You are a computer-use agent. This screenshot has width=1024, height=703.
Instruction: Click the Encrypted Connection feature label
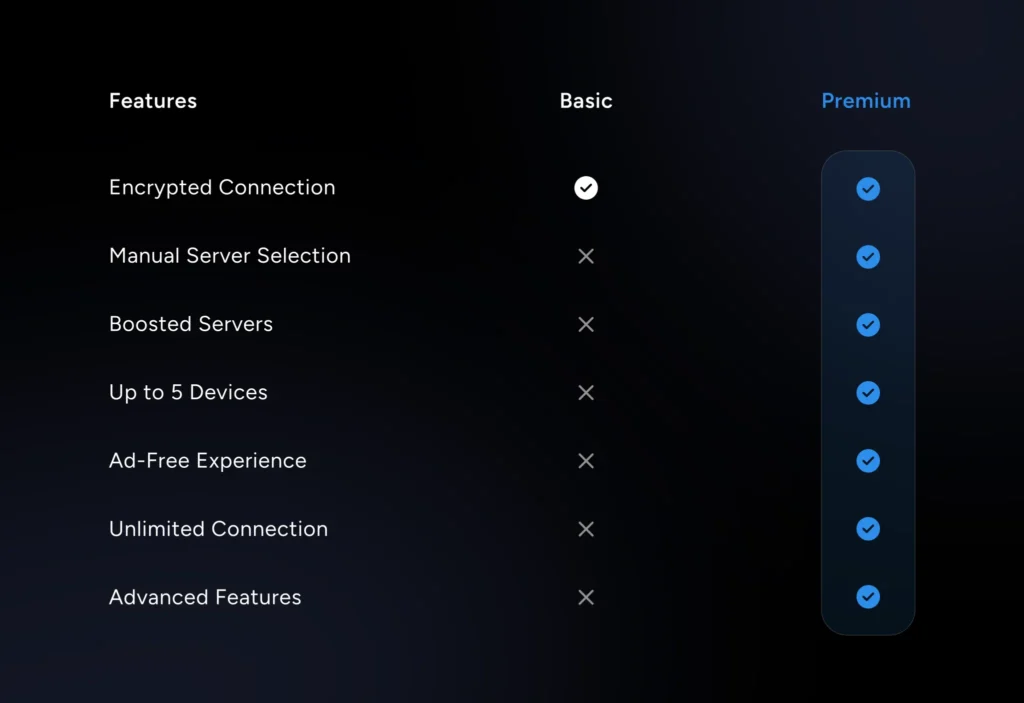tap(222, 188)
